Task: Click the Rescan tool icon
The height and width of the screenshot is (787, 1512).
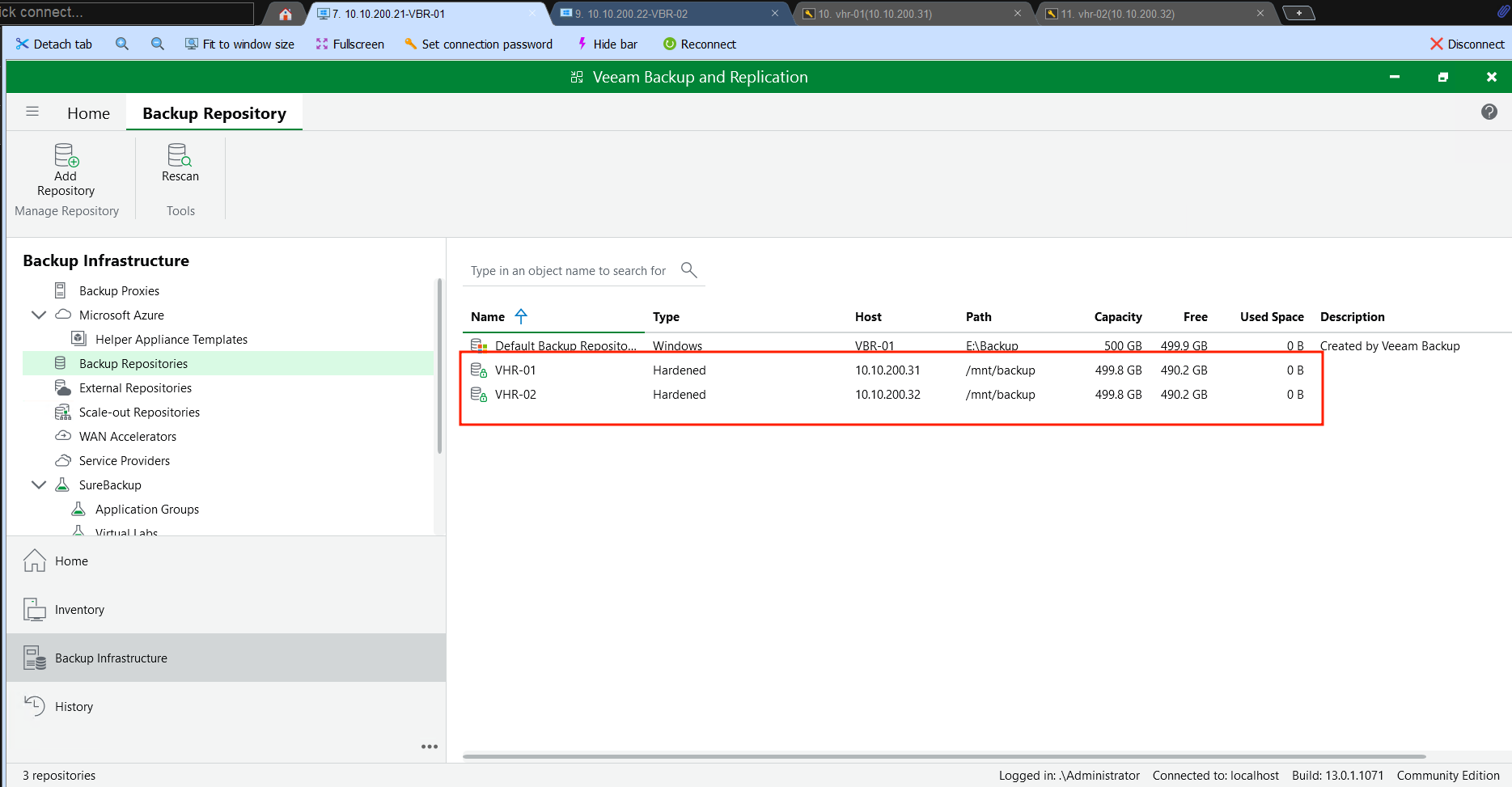Action: (180, 155)
